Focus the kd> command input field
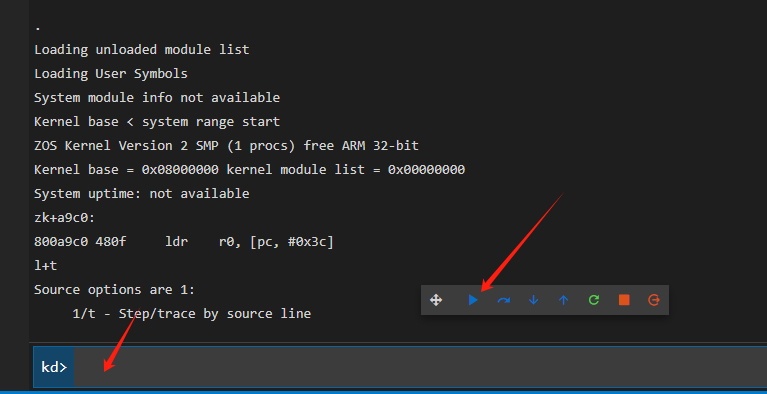This screenshot has height=394, width=767. tap(421, 367)
